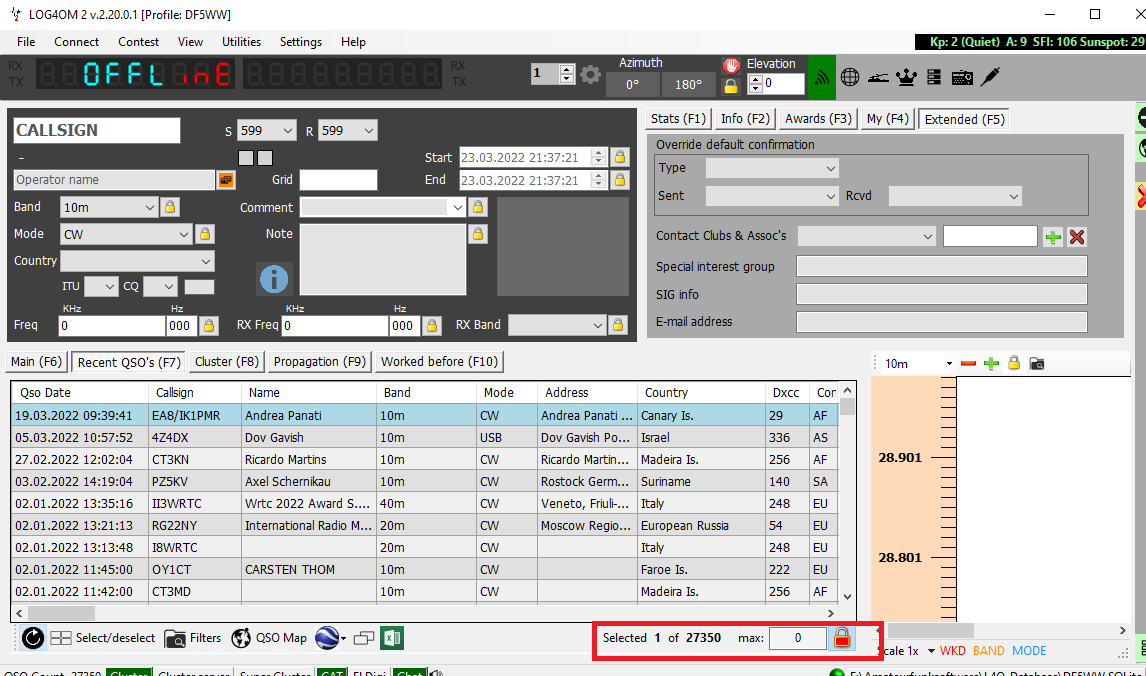Image resolution: width=1146 pixels, height=676 pixels.
Task: Open the RX Band dropdown
Action: pos(597,325)
